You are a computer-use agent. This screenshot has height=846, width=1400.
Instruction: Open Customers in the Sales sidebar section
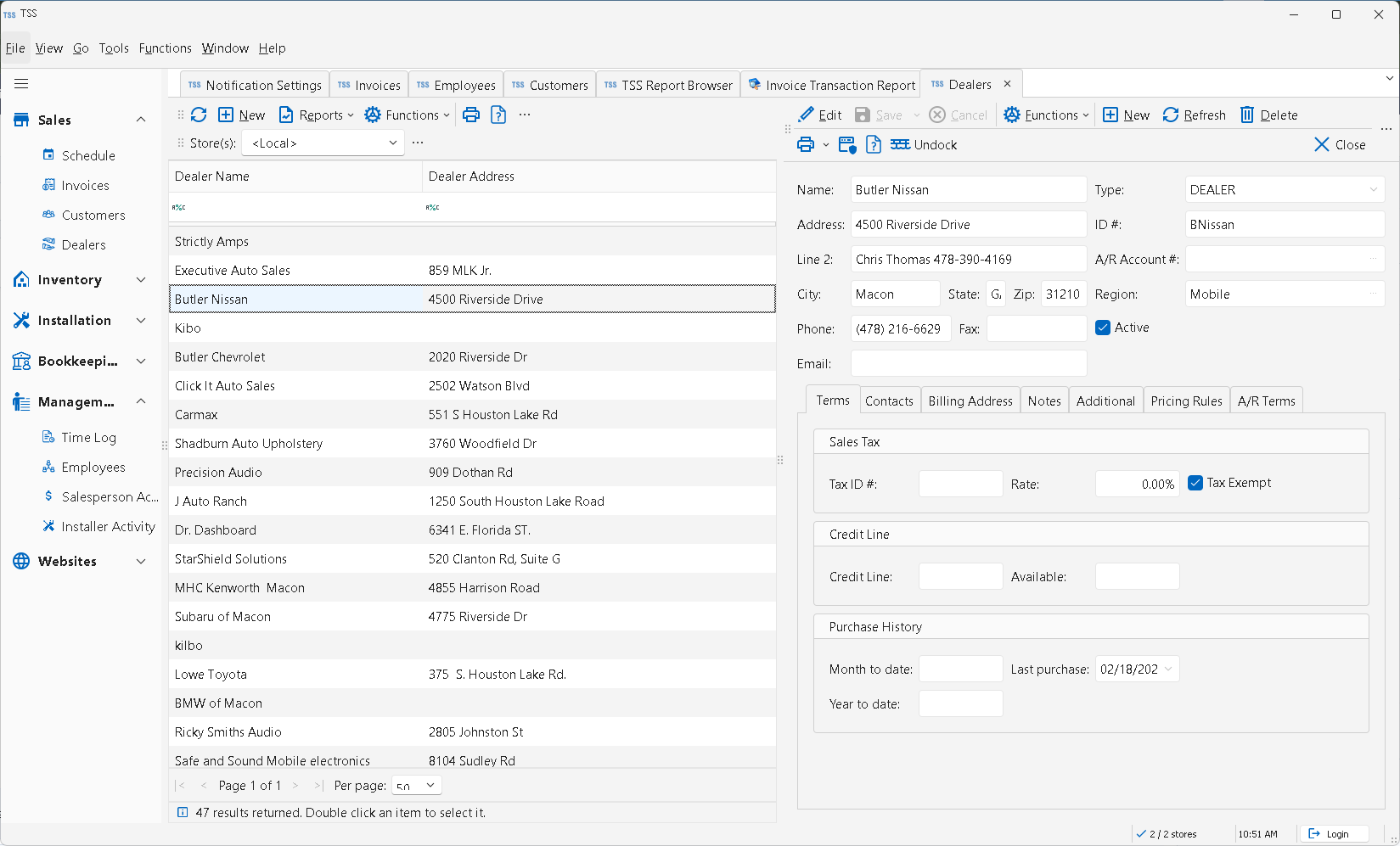tap(93, 216)
